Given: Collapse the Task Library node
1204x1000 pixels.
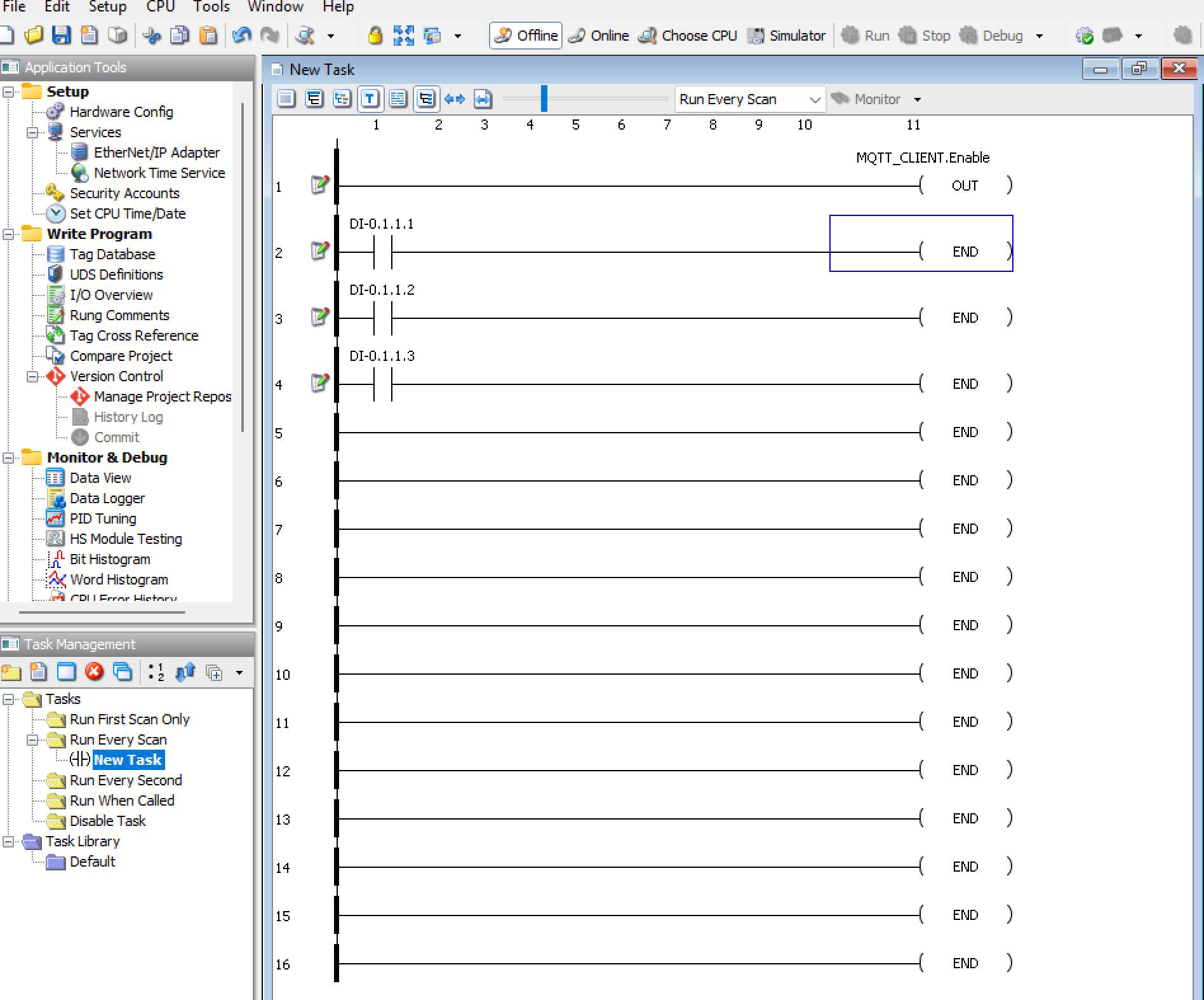Looking at the screenshot, I should click(8, 842).
